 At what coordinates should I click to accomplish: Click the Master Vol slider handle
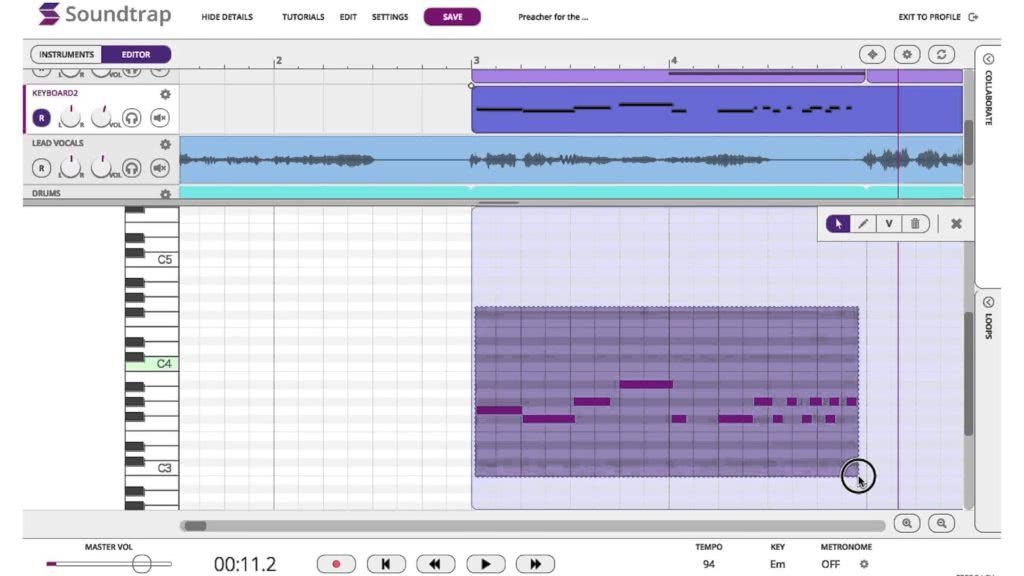141,564
